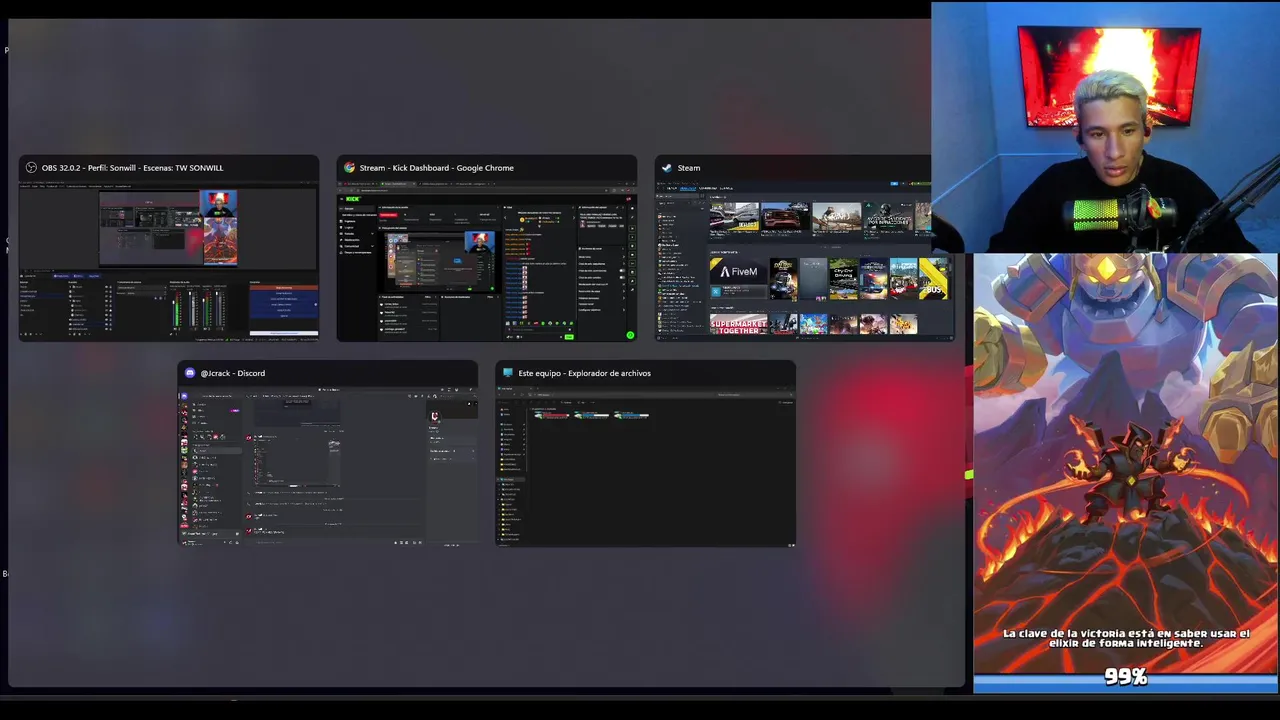Click the Google Chrome icon on the Kick Dashboard card
The height and width of the screenshot is (720, 1280).
pyautogui.click(x=349, y=168)
